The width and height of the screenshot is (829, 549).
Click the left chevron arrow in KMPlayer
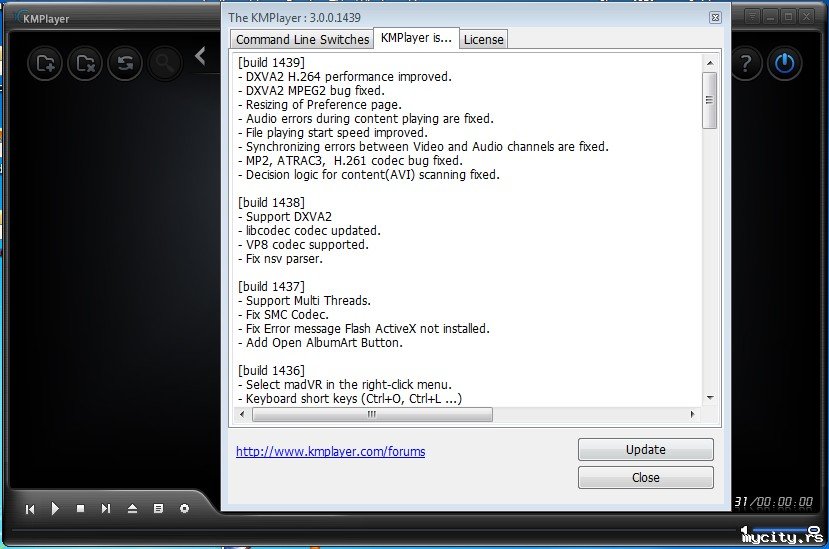pos(200,56)
